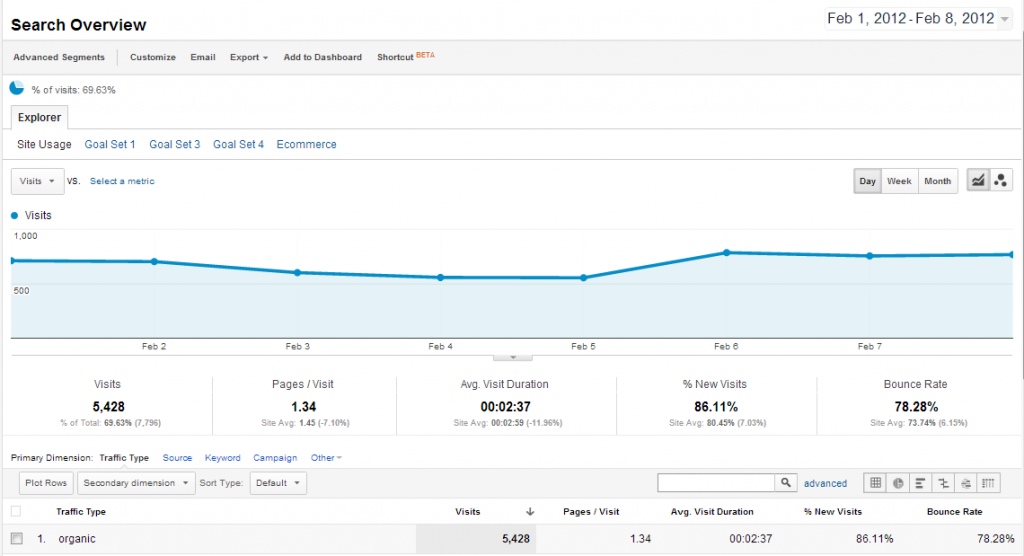Switch to line chart view icon
The image size is (1024, 556).
(x=978, y=181)
